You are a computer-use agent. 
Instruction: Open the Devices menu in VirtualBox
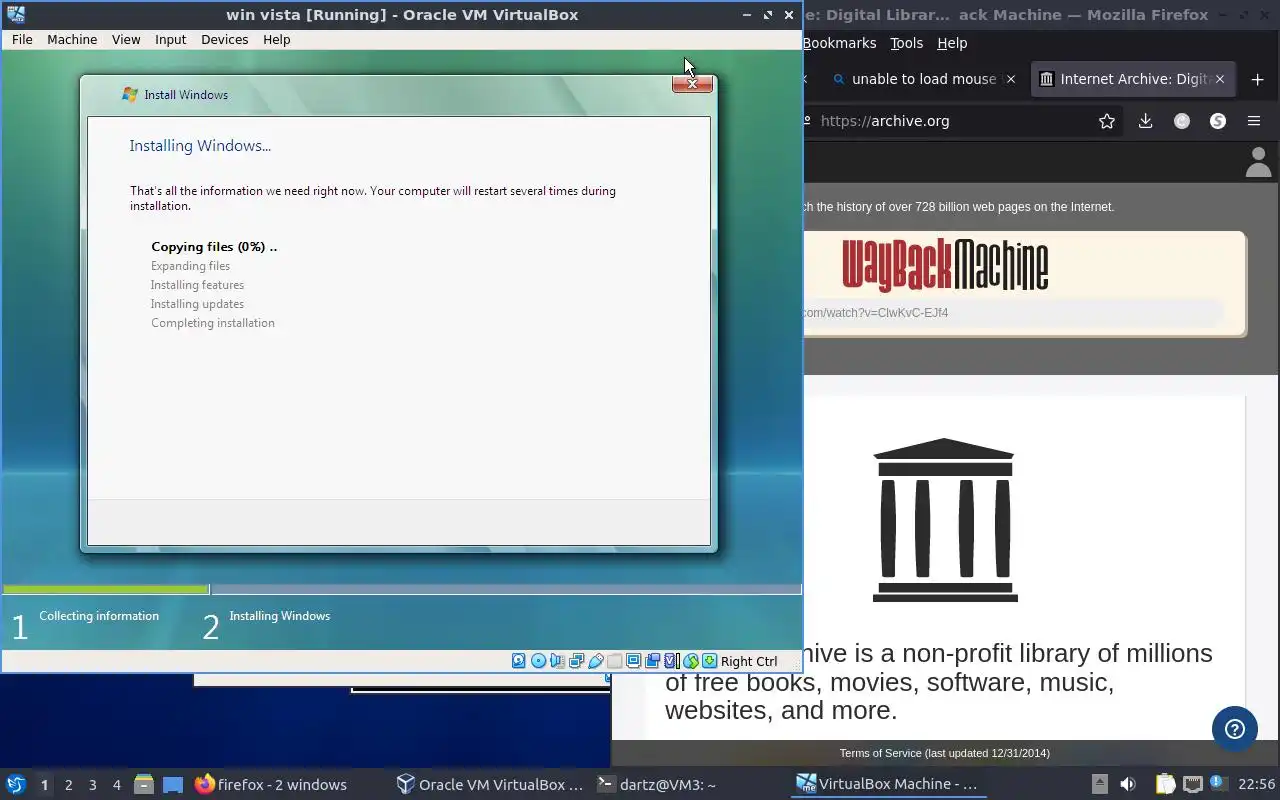[x=224, y=39]
